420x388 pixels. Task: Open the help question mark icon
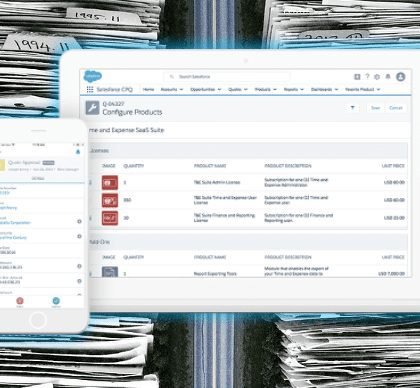367,77
